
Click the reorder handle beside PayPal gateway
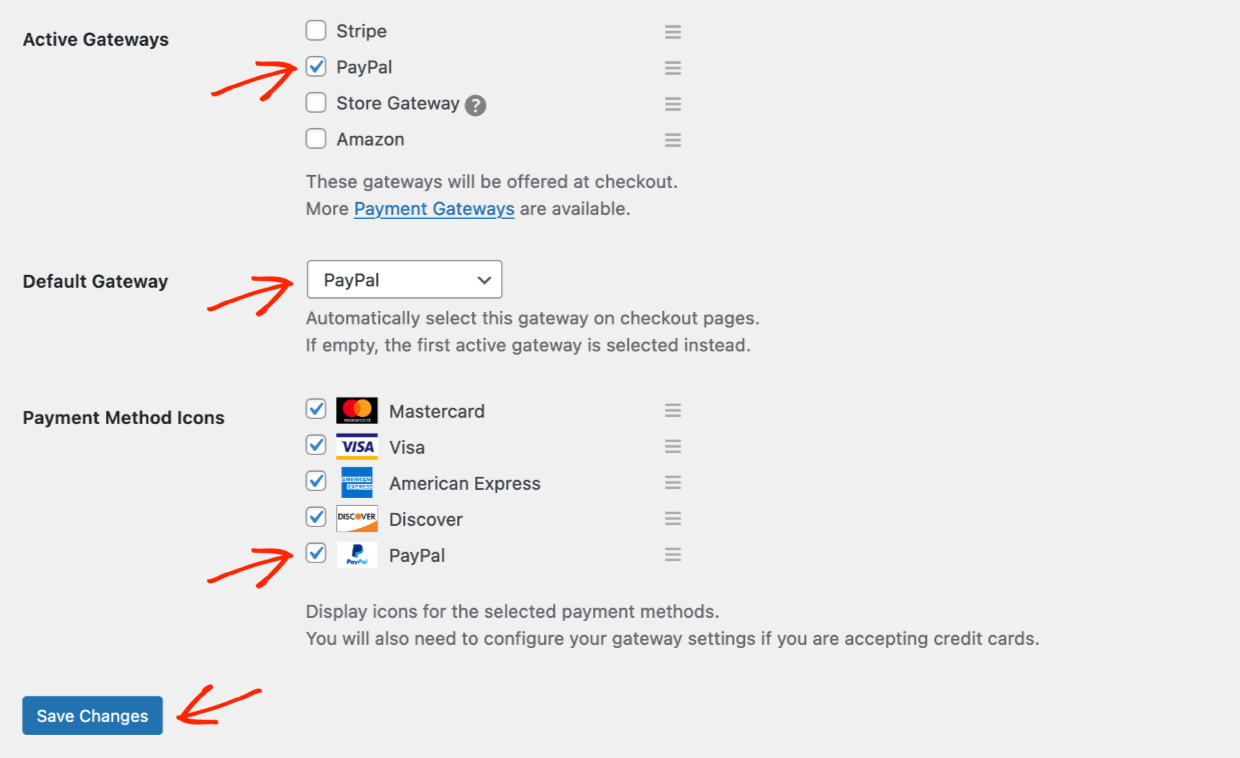pos(673,67)
